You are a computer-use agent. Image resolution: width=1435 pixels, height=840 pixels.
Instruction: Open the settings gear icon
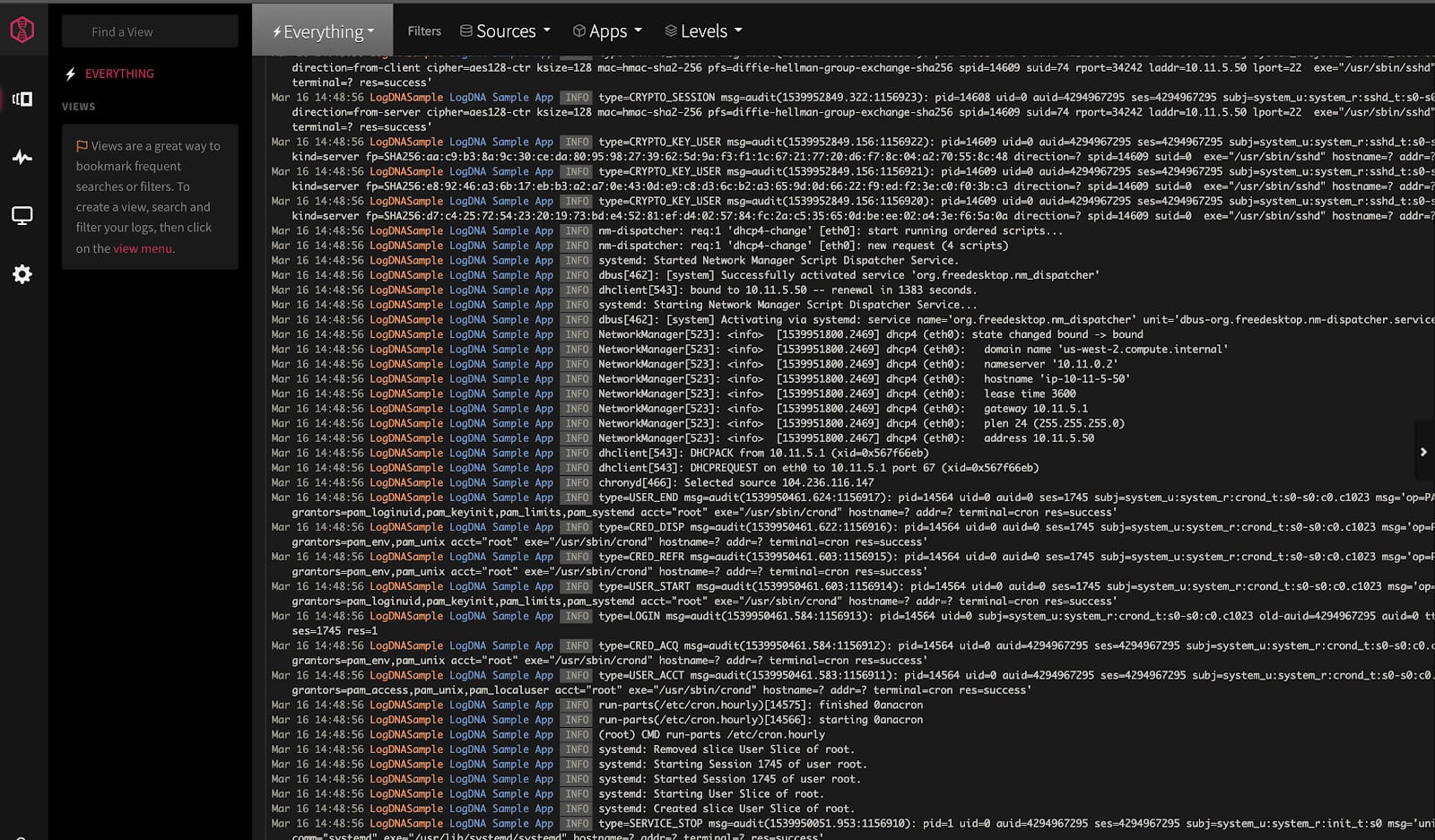pyautogui.click(x=22, y=274)
